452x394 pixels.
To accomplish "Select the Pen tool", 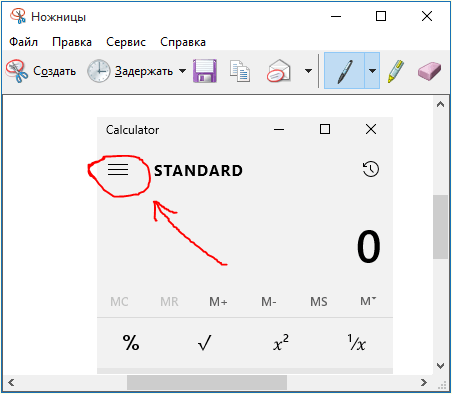I will click(344, 71).
